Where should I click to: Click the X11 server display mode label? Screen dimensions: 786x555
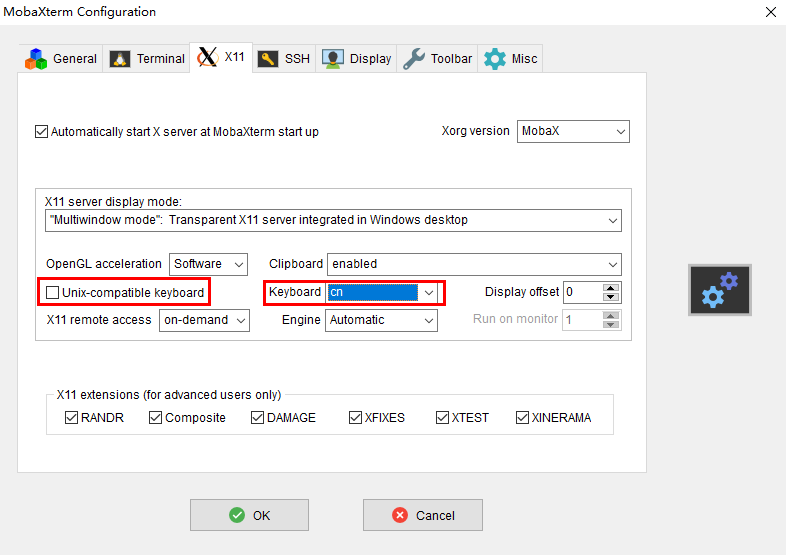(x=113, y=202)
